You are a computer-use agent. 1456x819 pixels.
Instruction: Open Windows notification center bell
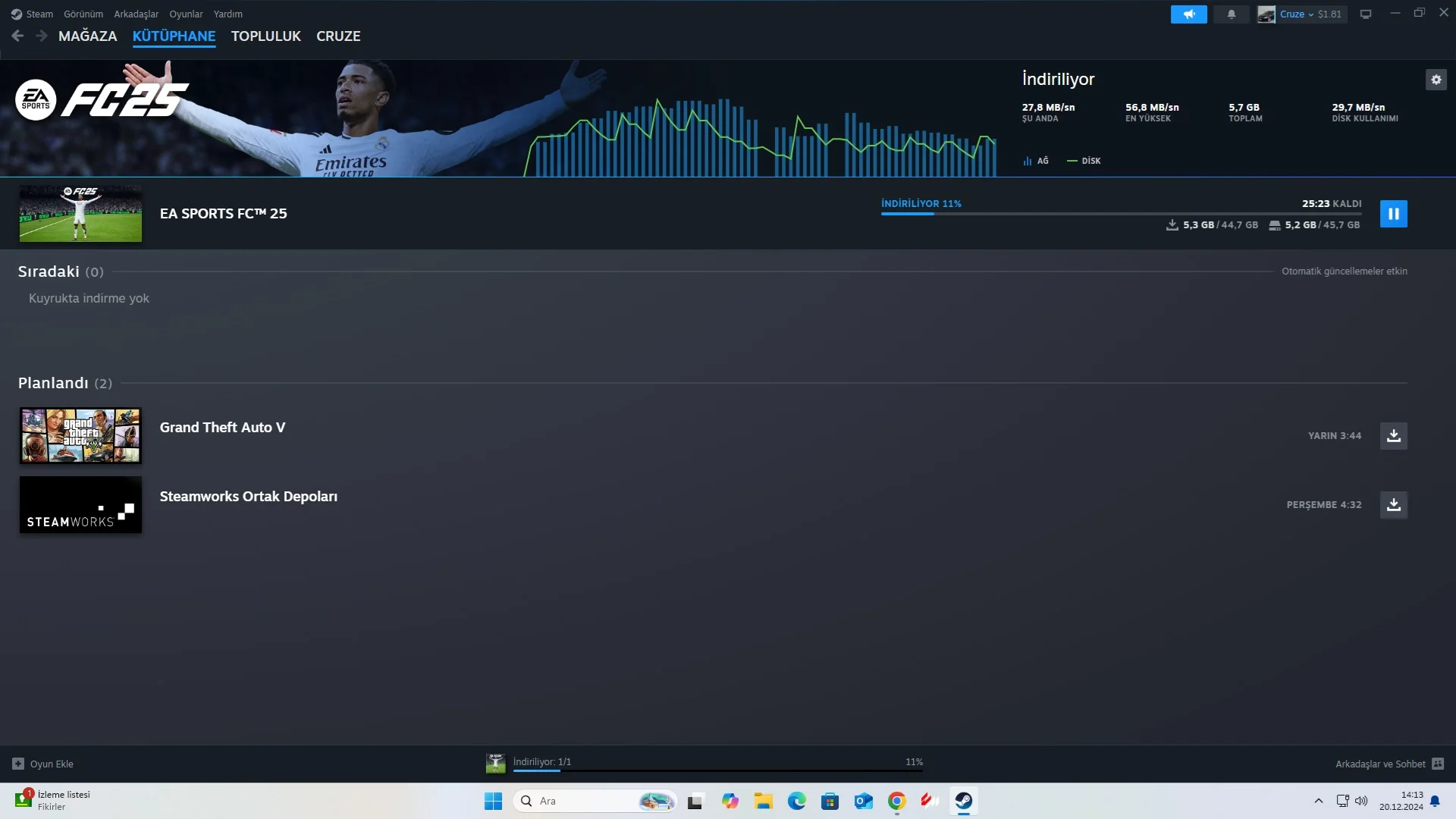pos(1435,801)
